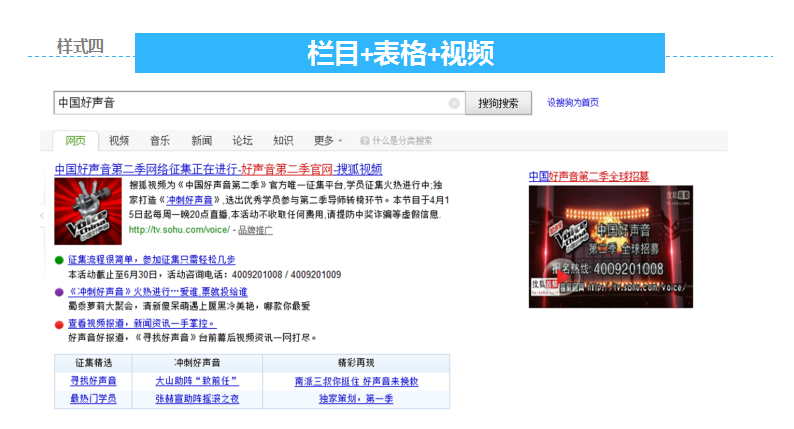Click the 征集精选 table header
Image resolution: width=794 pixels, height=429 pixels.
pos(93,363)
